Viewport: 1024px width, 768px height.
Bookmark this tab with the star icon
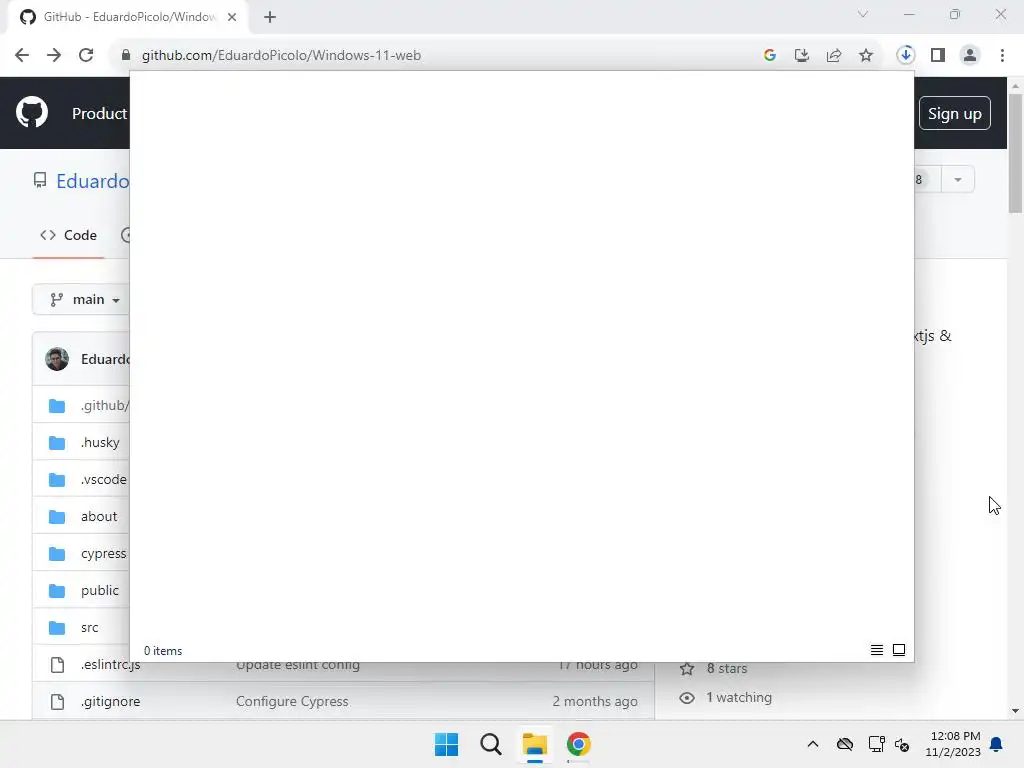(x=866, y=56)
